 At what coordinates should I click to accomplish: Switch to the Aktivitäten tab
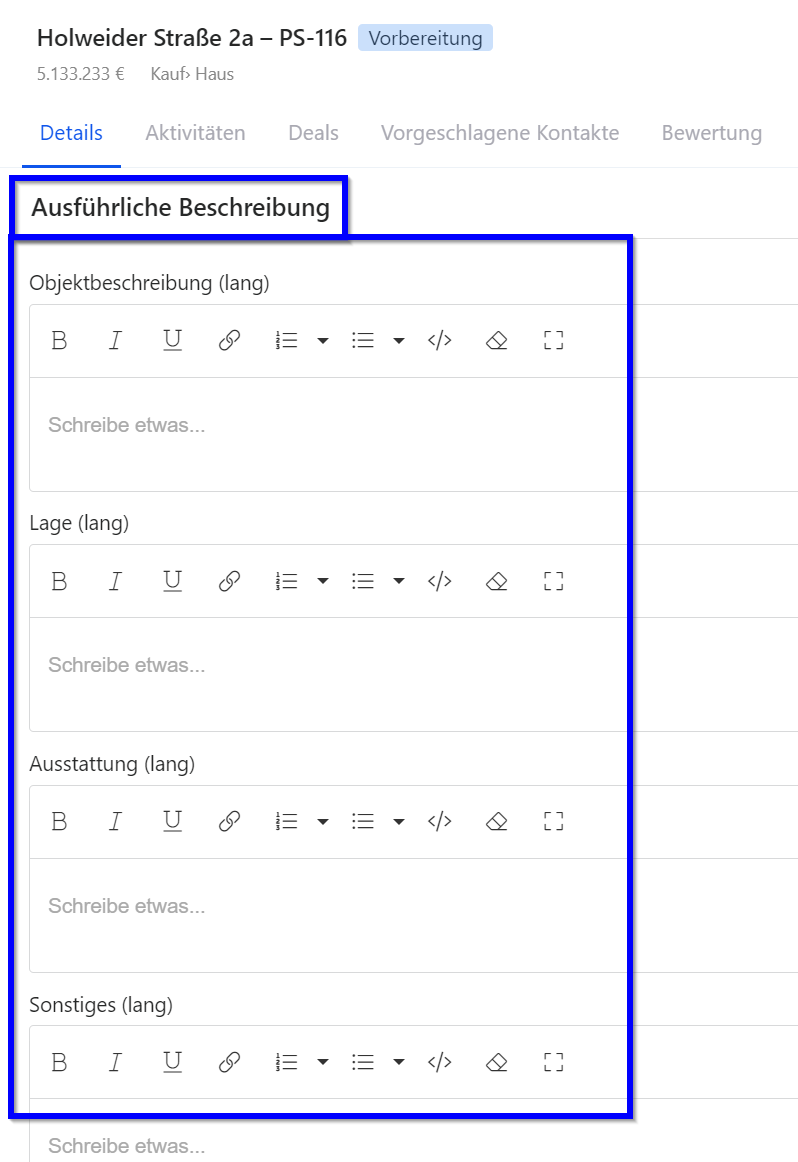[x=195, y=133]
